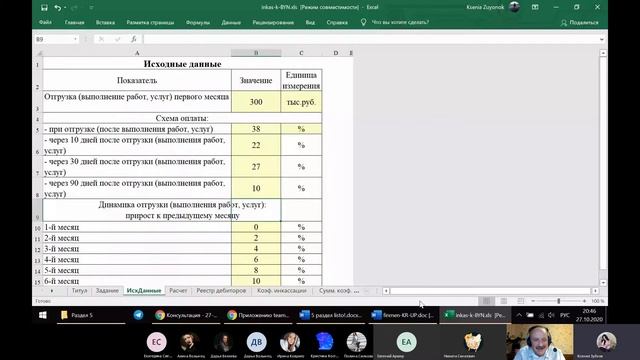Select the '6-й месяц' row label
640x360 pixels.
pyautogui.click(x=137, y=281)
